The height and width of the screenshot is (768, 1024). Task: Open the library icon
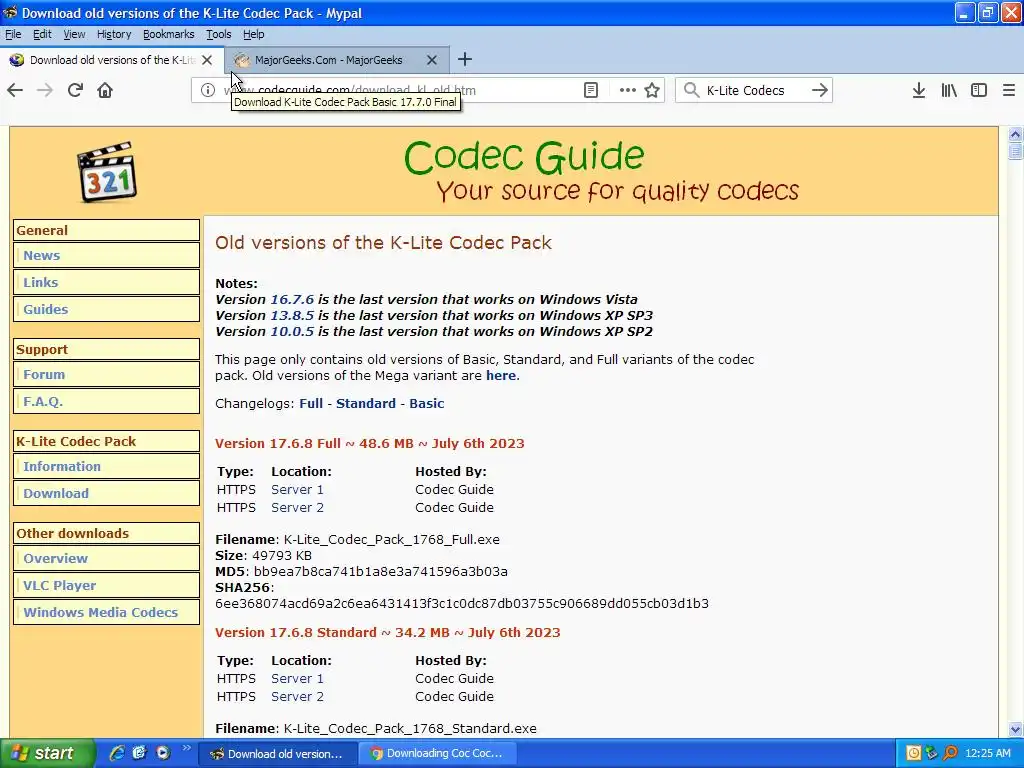[x=949, y=90]
